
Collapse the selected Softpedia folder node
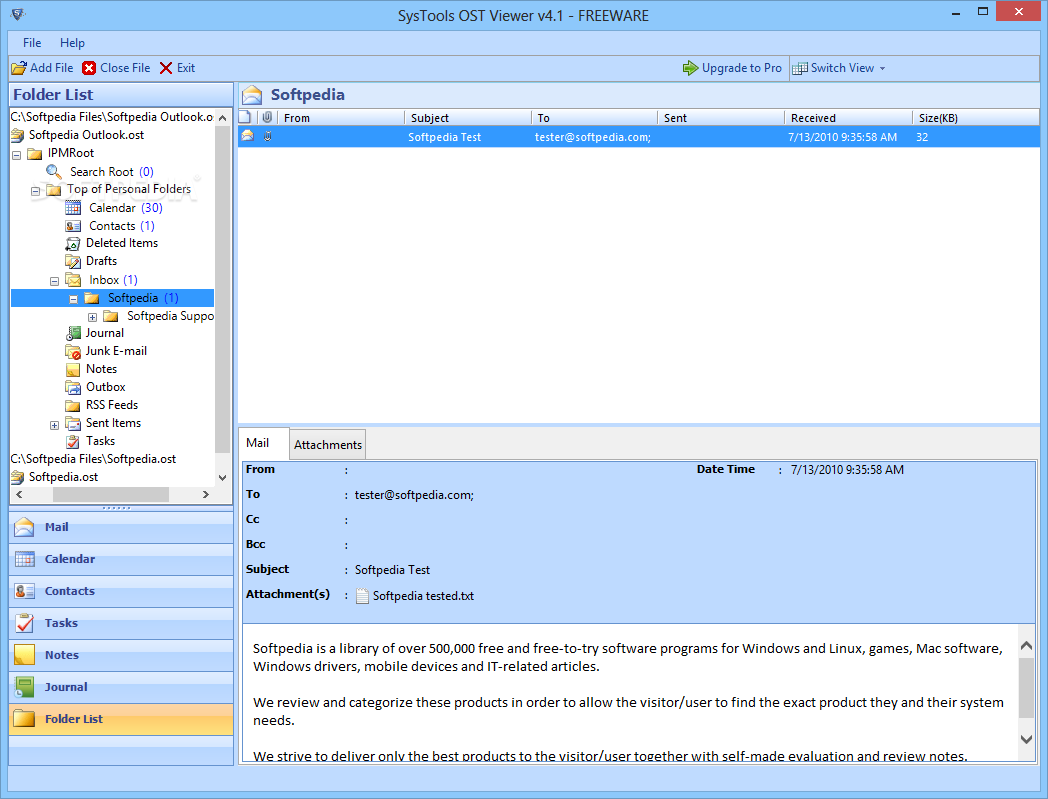pyautogui.click(x=74, y=299)
